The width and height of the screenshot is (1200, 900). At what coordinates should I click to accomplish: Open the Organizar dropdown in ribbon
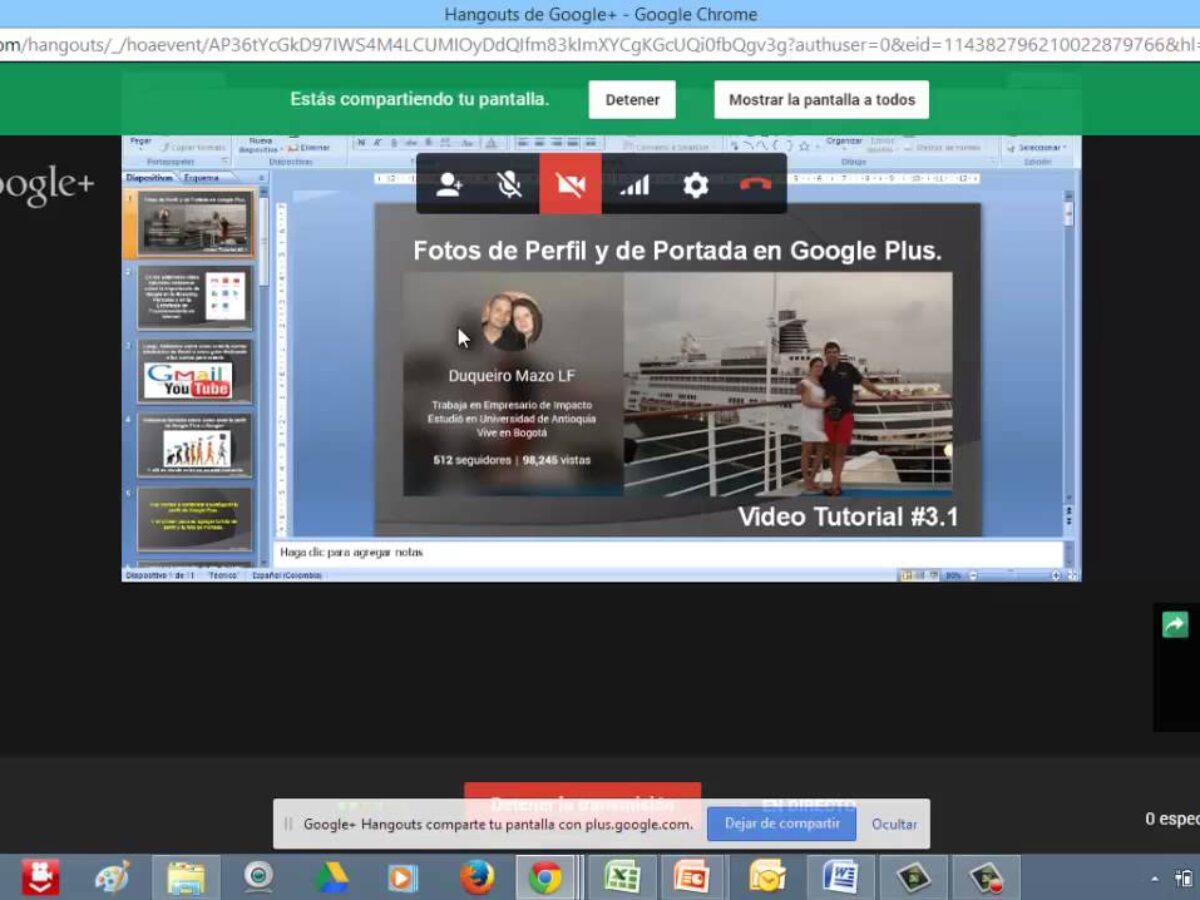click(x=845, y=141)
